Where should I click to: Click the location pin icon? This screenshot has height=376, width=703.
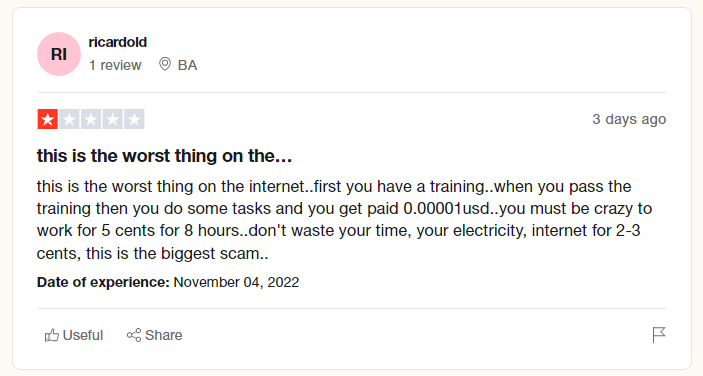tap(165, 65)
